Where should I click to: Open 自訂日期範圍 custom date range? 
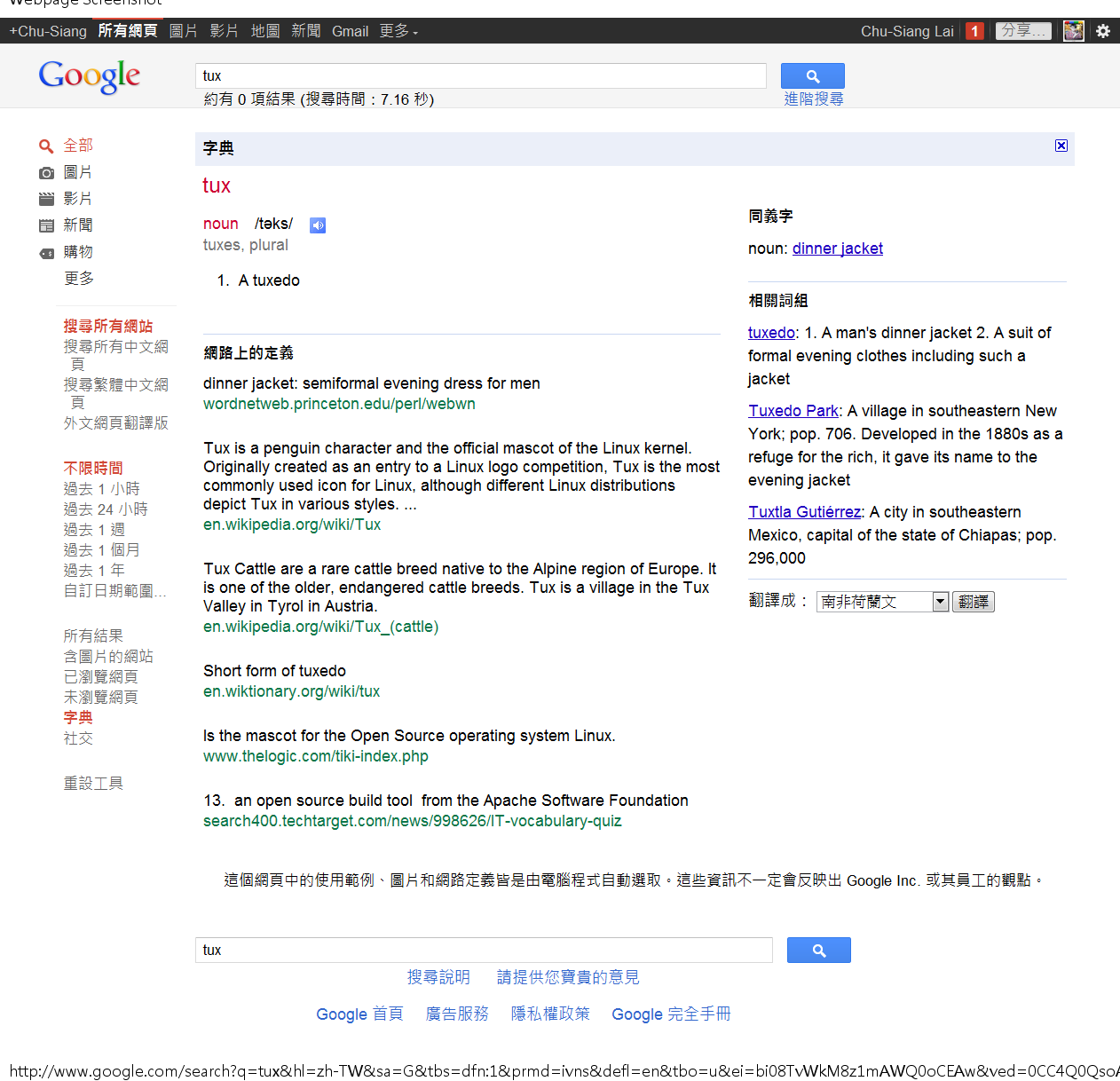click(x=114, y=590)
